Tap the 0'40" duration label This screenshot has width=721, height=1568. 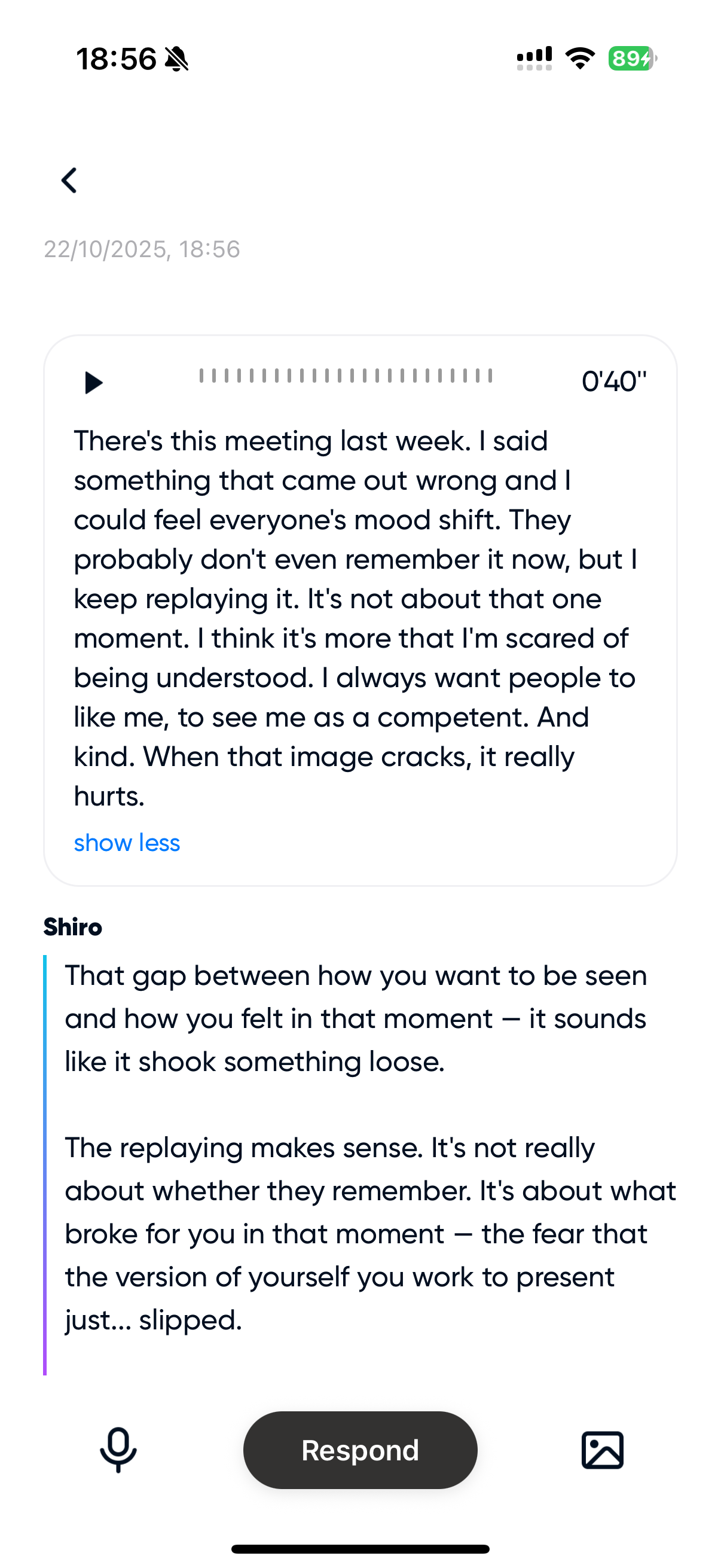613,382
